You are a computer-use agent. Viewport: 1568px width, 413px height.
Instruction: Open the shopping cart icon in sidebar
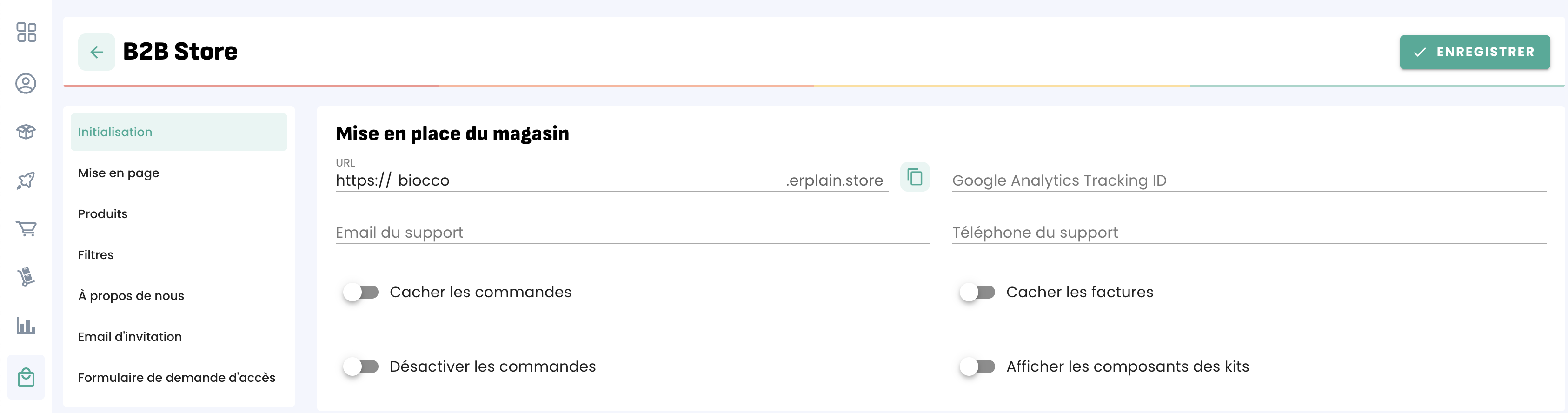click(x=26, y=228)
